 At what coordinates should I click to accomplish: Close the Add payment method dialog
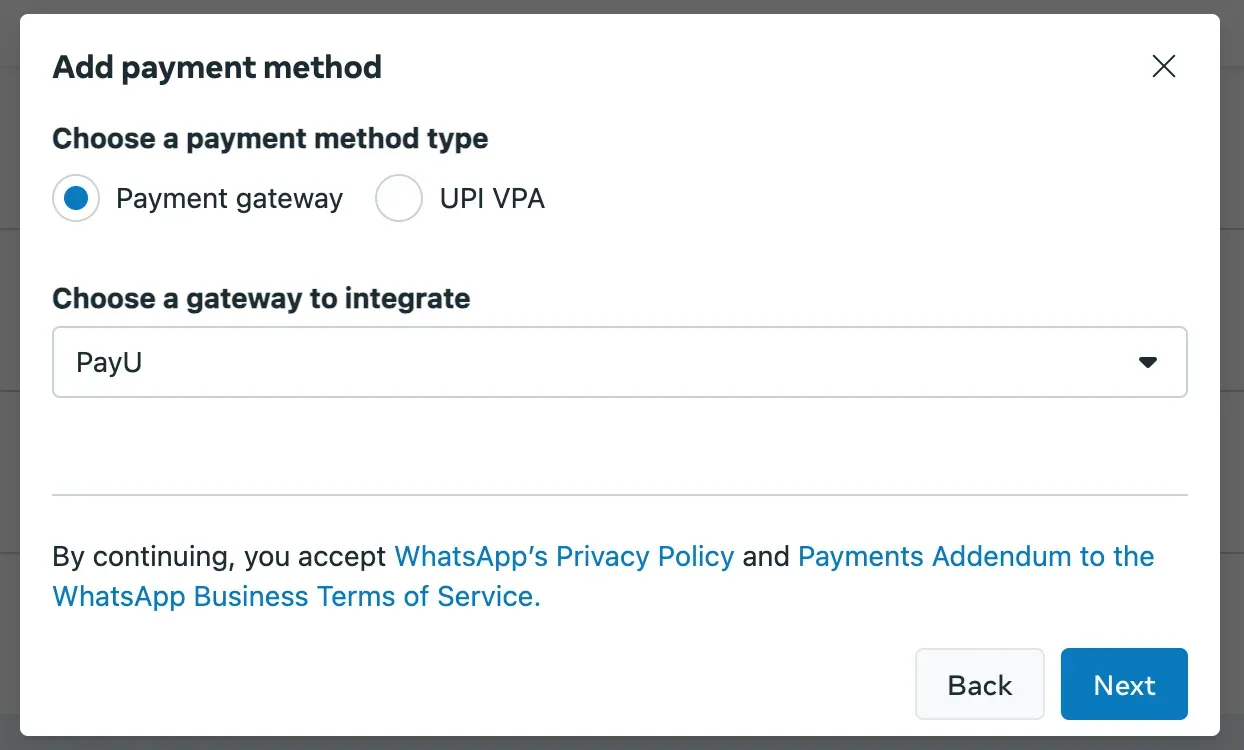click(1163, 67)
